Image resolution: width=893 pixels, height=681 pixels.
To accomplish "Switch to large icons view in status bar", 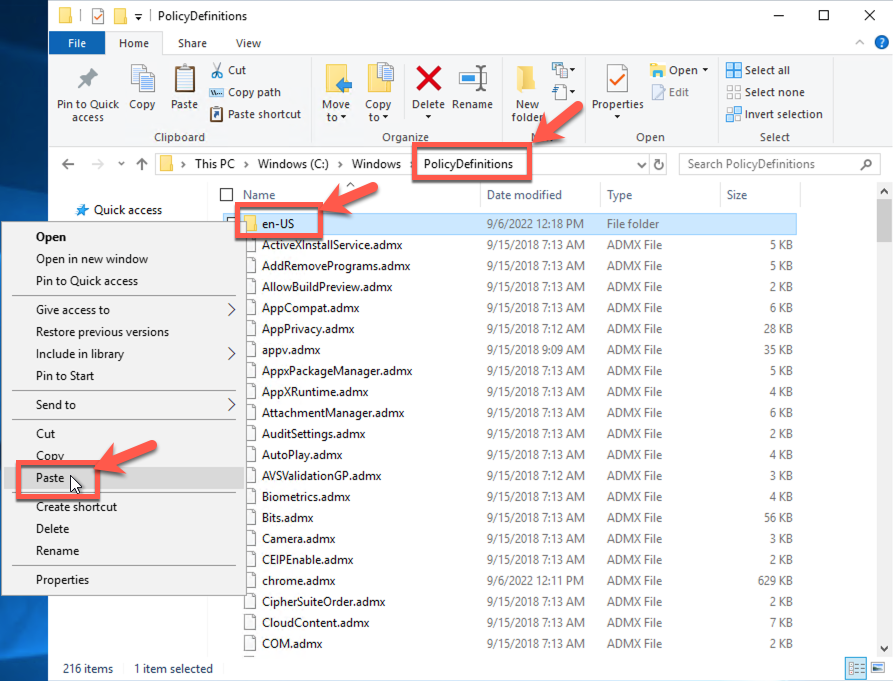I will tap(876, 668).
